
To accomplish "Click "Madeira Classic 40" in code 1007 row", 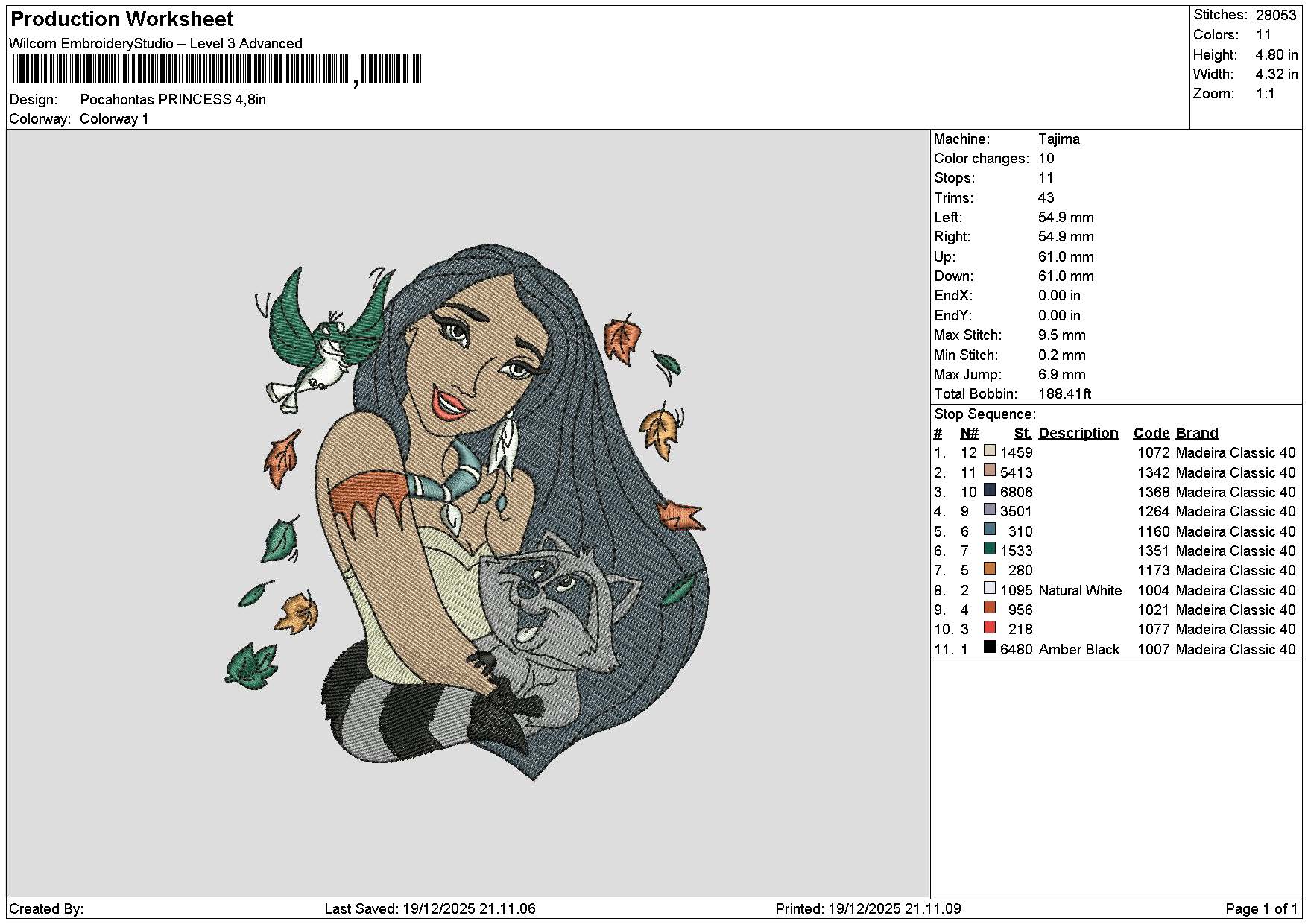I will pos(1236,650).
